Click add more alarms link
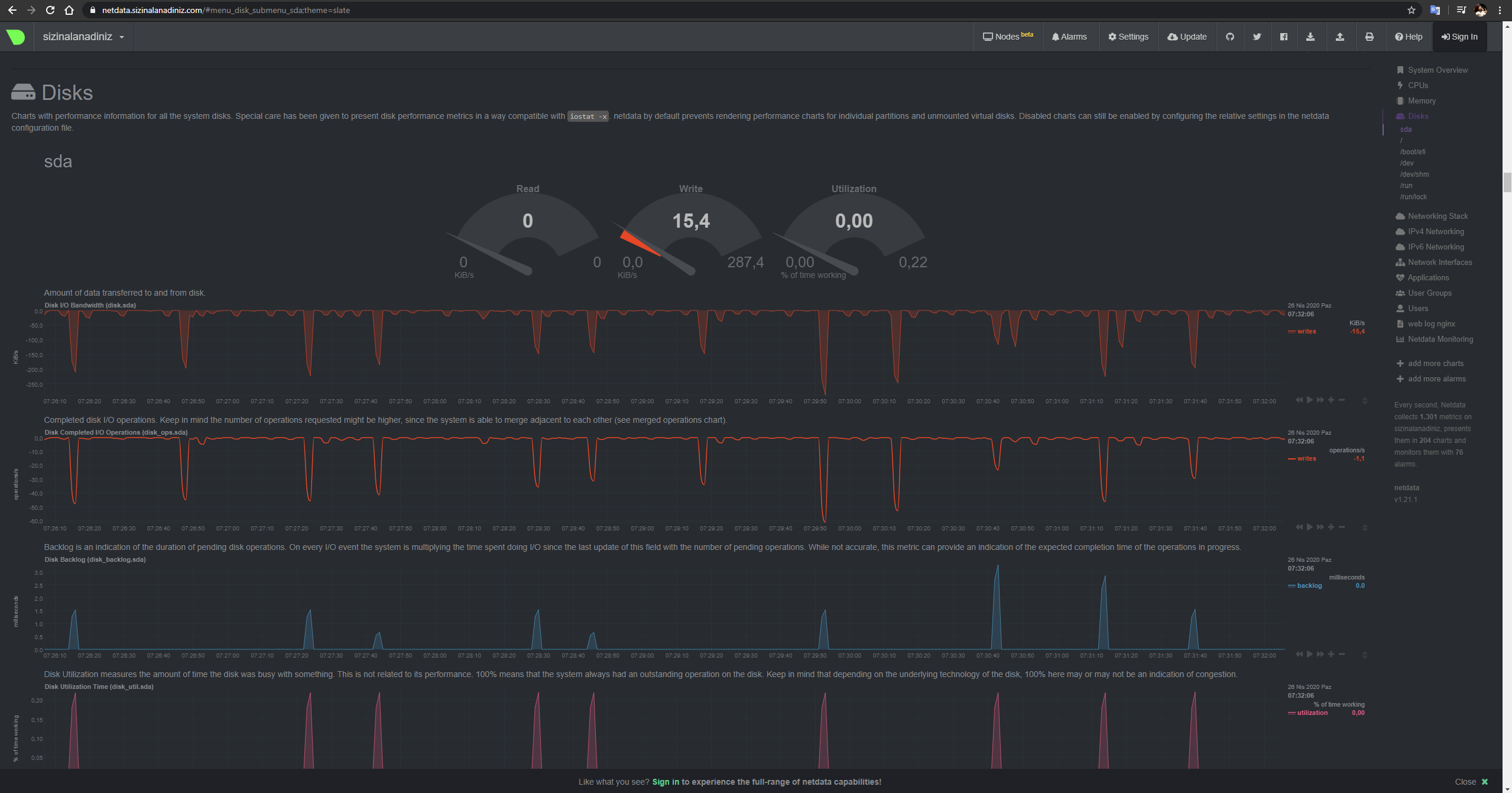Screen dimensions: 1512x793 1436,378
